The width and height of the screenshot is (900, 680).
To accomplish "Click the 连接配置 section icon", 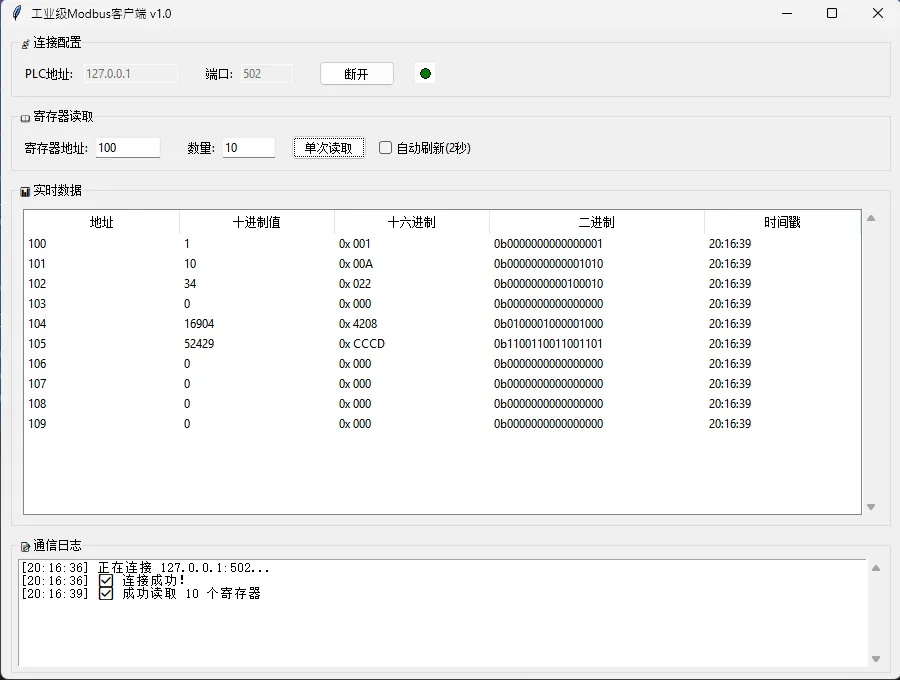I will point(25,44).
